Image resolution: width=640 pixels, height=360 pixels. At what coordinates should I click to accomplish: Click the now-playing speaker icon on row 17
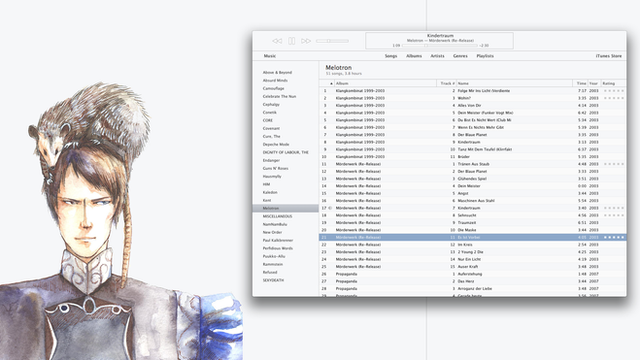coord(330,208)
